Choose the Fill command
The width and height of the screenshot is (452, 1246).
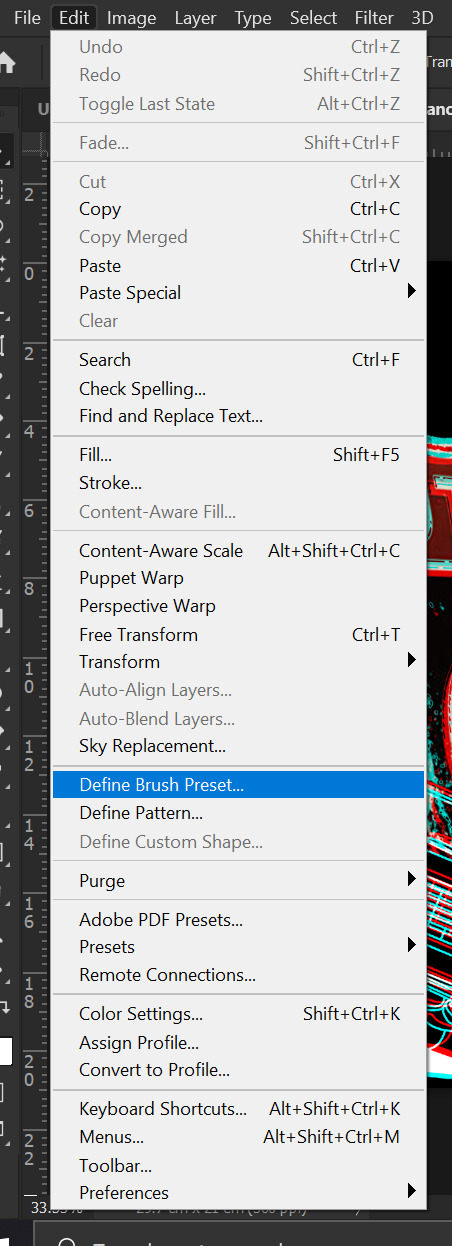click(238, 455)
